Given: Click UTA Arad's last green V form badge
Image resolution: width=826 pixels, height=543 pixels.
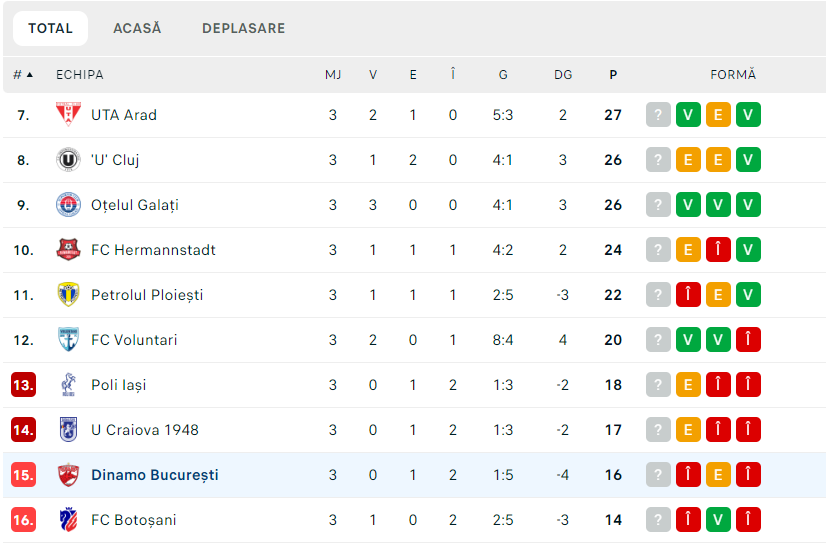Looking at the screenshot, I should [x=748, y=115].
